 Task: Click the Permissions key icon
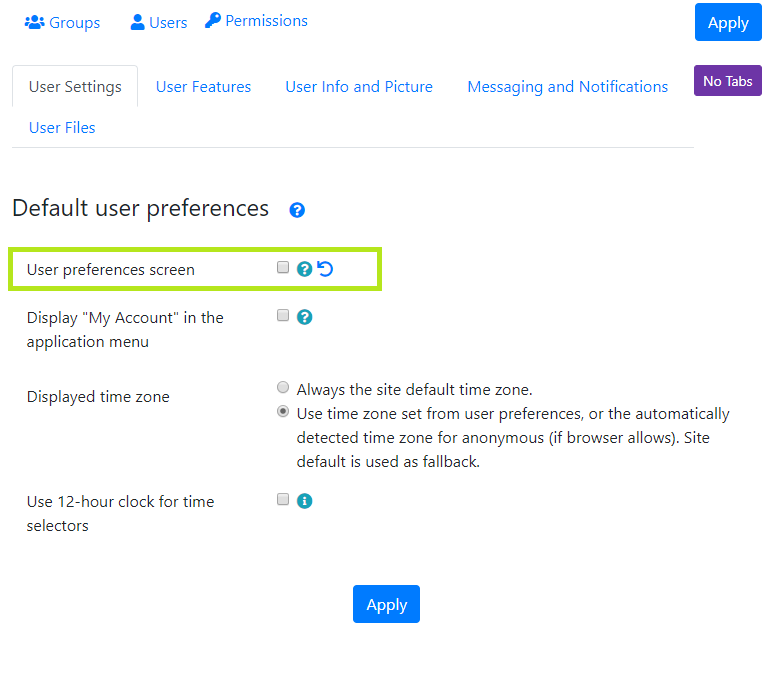click(212, 20)
